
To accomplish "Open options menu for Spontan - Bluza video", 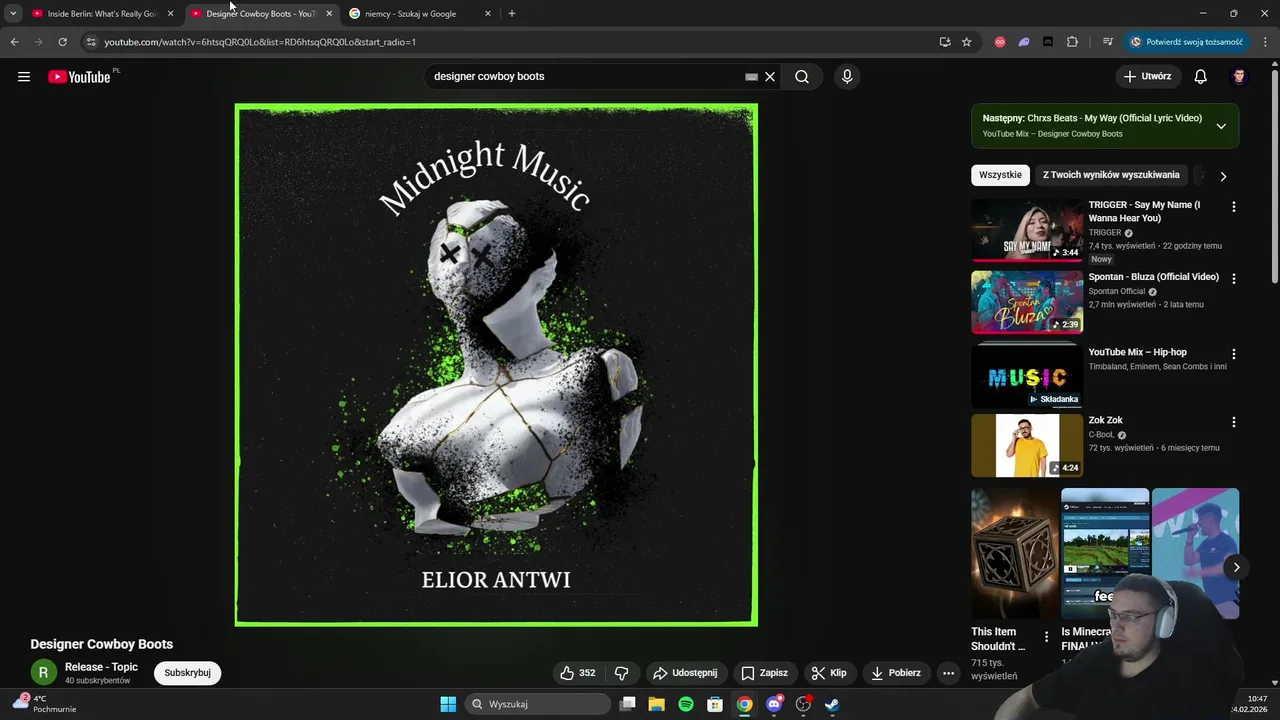I will pyautogui.click(x=1233, y=279).
